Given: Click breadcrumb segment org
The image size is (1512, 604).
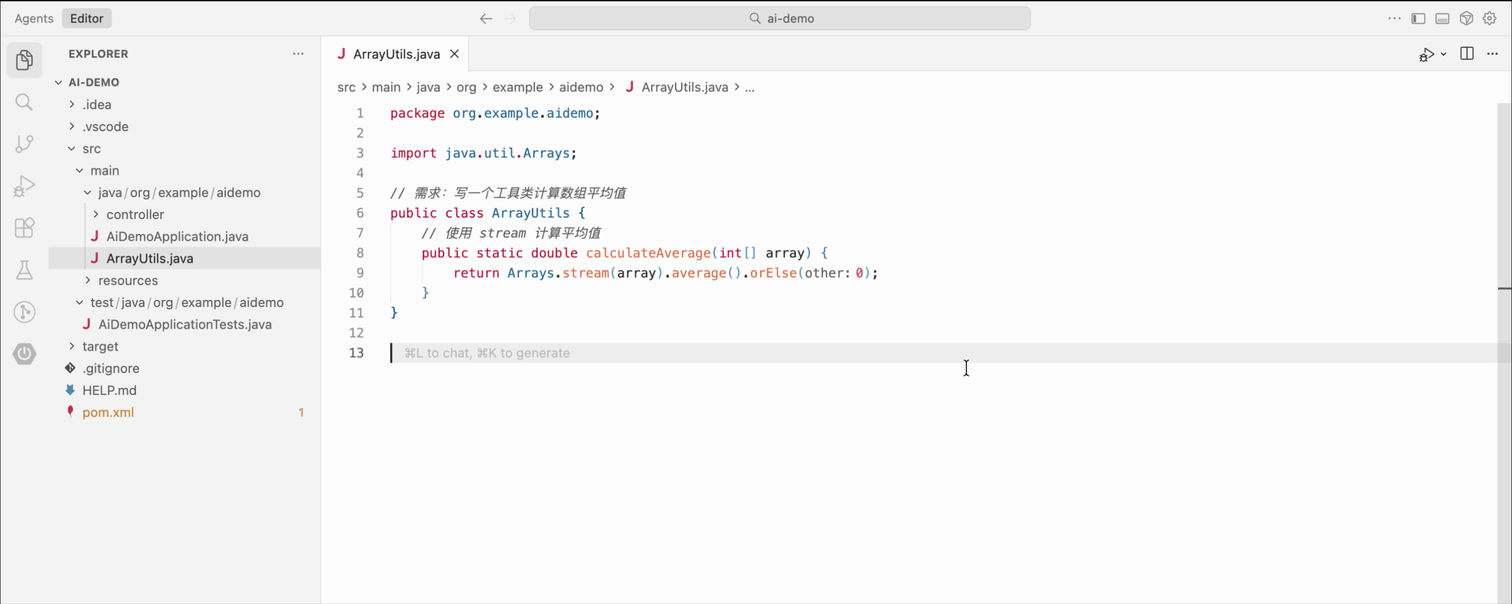Looking at the screenshot, I should click(466, 87).
